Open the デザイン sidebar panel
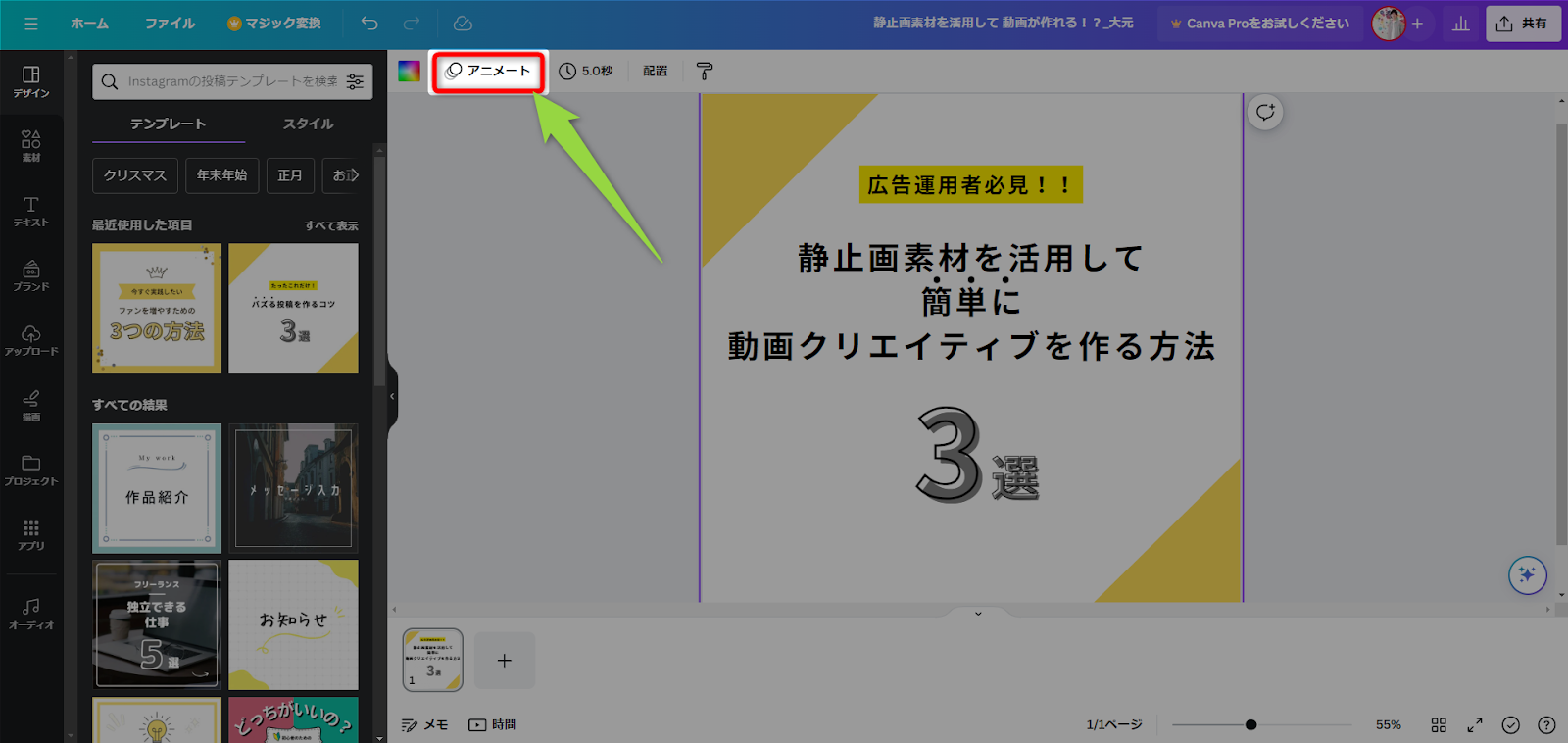This screenshot has width=1568, height=743. [31, 81]
